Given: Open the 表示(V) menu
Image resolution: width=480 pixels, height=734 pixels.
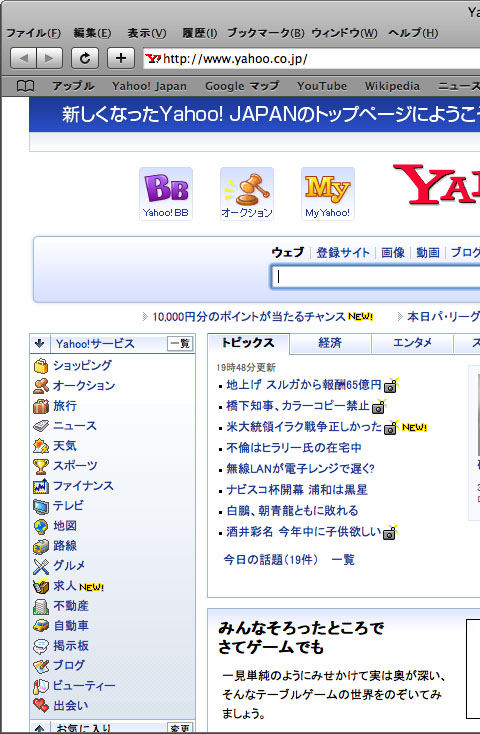Looking at the screenshot, I should [147, 33].
